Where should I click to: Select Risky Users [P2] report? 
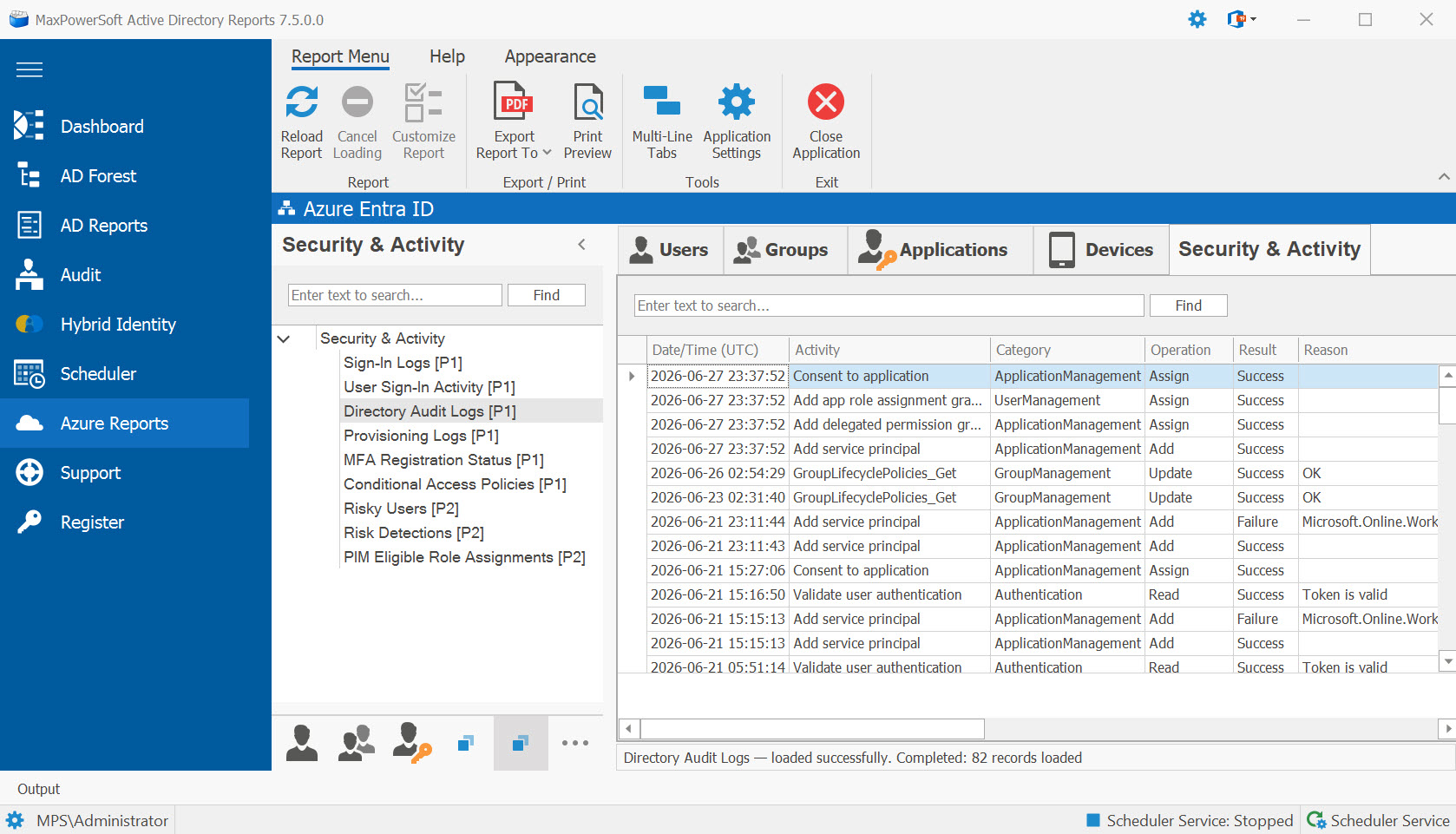tap(401, 509)
